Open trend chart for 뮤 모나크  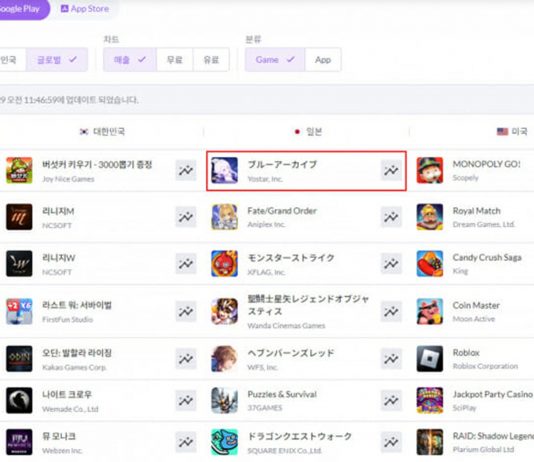(186, 442)
